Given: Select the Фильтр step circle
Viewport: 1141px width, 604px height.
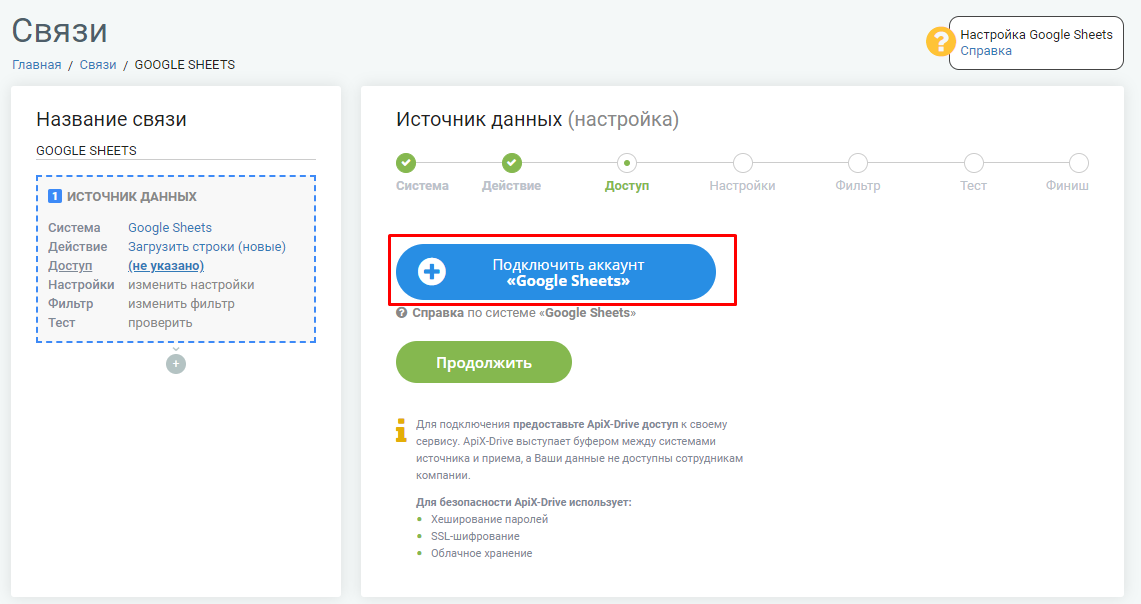Looking at the screenshot, I should coord(858,162).
